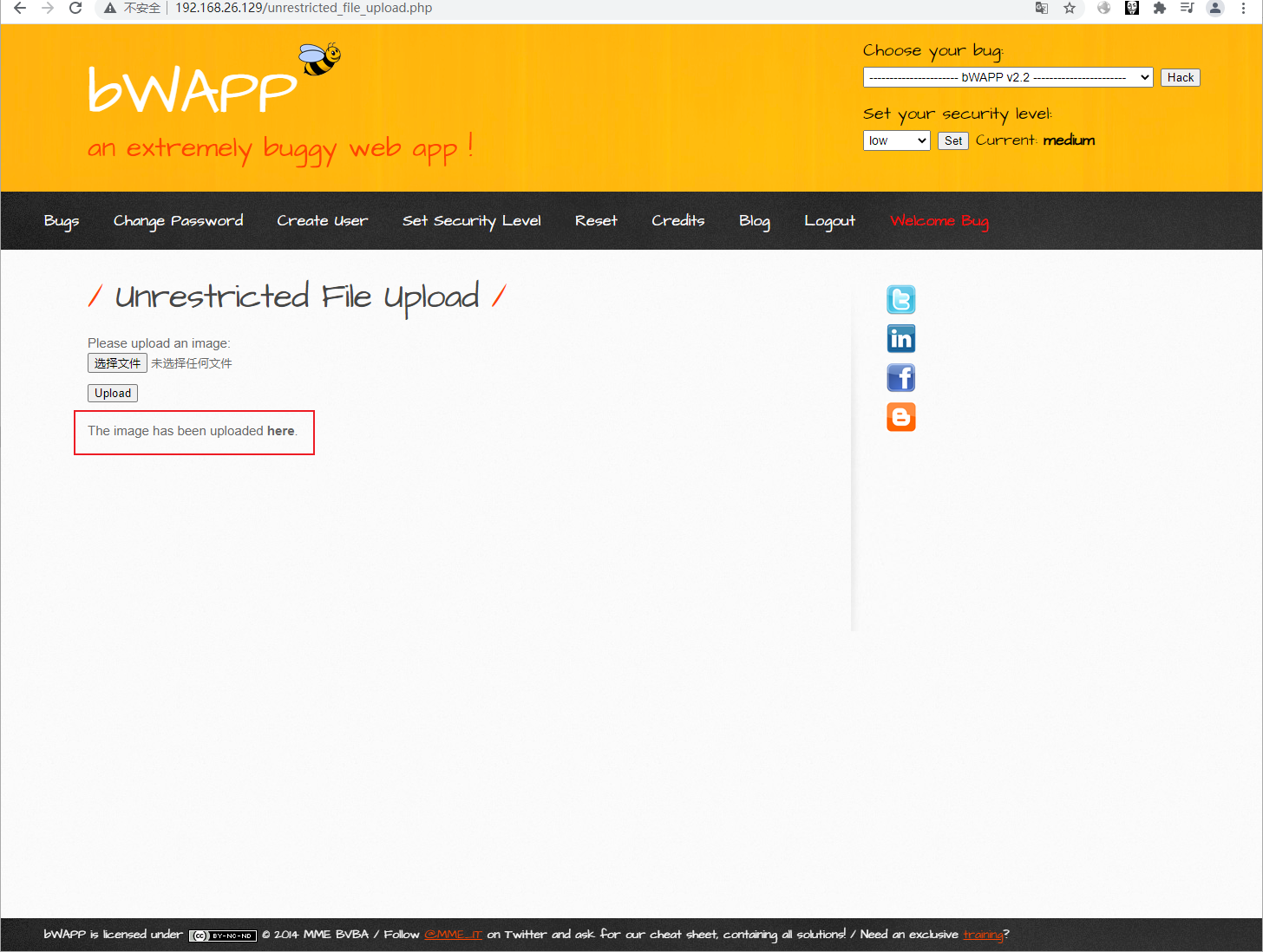This screenshot has height=952, width=1263.
Task: Open the Blog menu item
Action: pyautogui.click(x=755, y=221)
